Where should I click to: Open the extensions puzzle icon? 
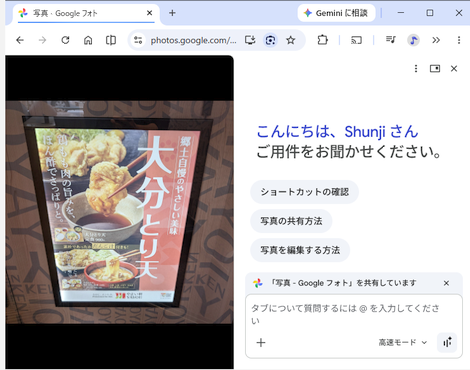[322, 40]
